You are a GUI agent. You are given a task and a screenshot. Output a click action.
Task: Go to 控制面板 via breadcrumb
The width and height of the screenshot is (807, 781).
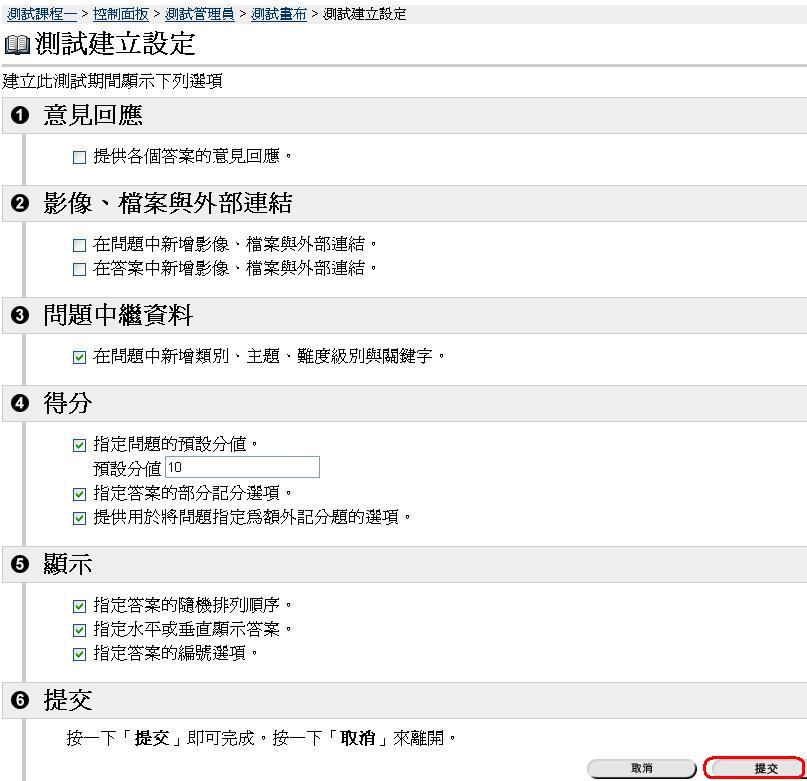coord(121,14)
